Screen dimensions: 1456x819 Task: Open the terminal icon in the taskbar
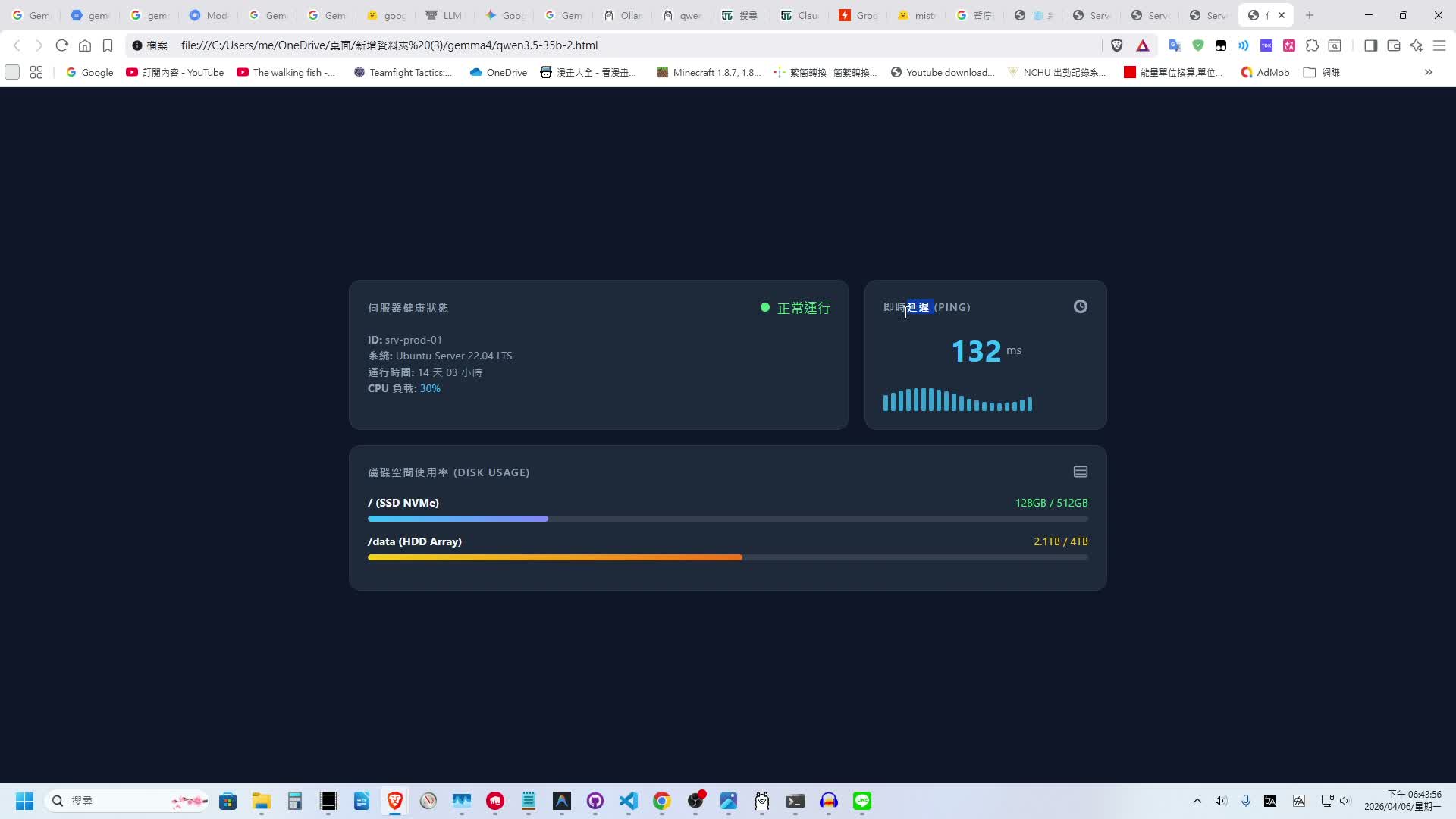point(795,801)
